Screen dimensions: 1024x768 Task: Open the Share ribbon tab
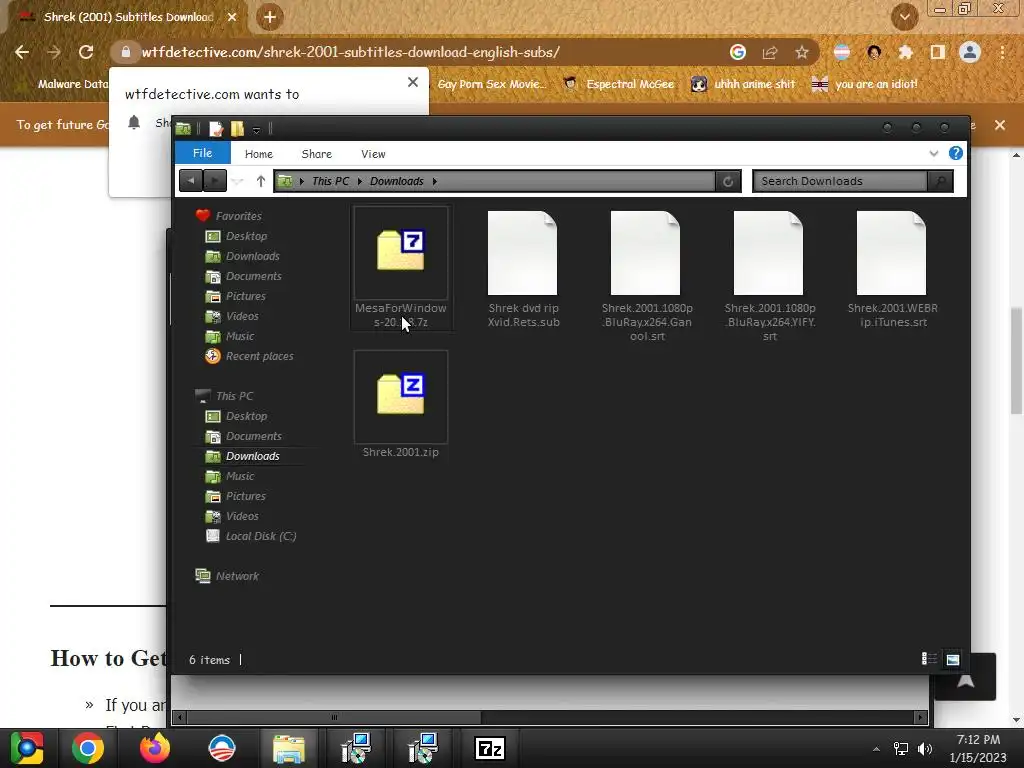point(317,154)
